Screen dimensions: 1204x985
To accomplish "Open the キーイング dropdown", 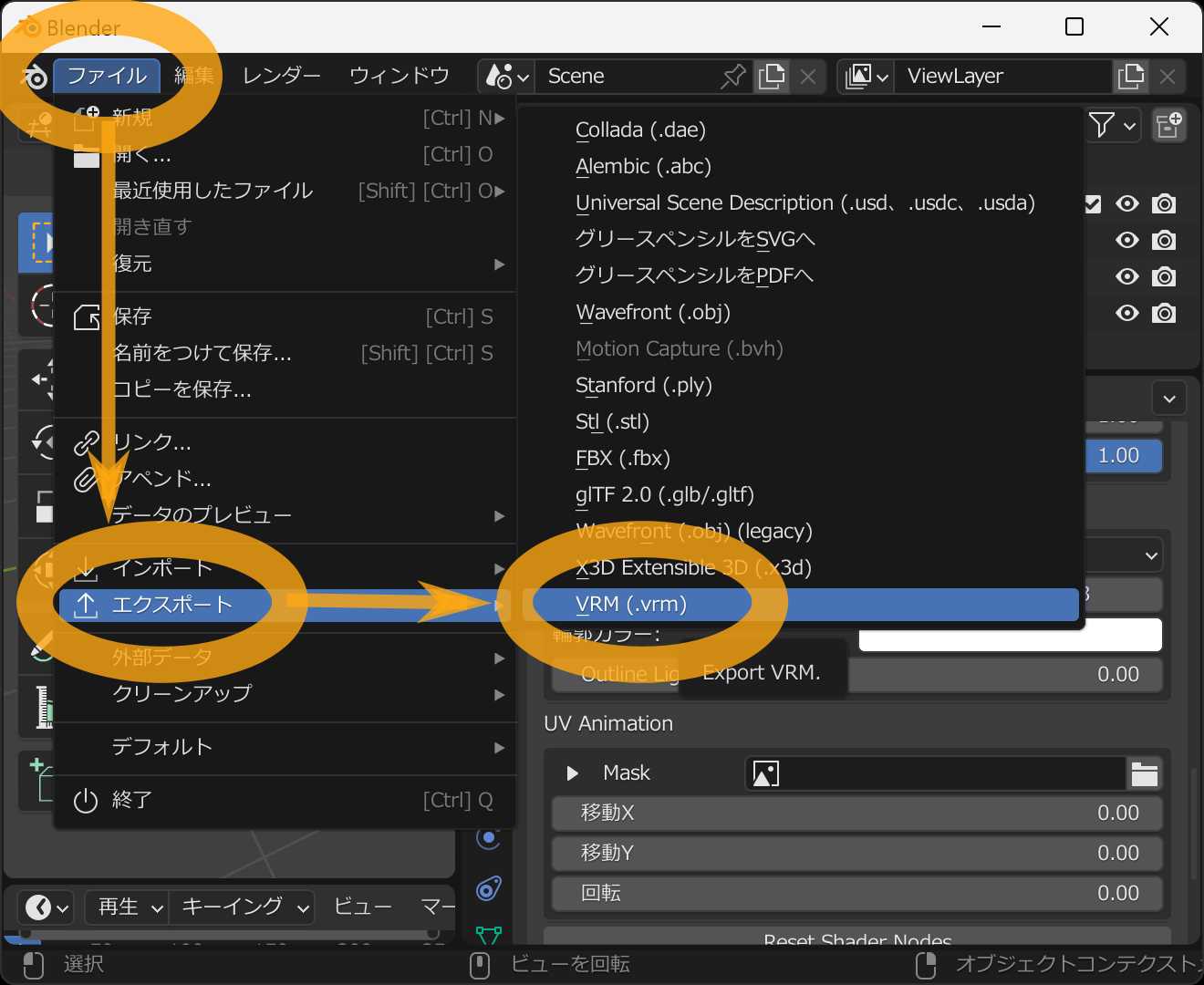I will point(243,907).
